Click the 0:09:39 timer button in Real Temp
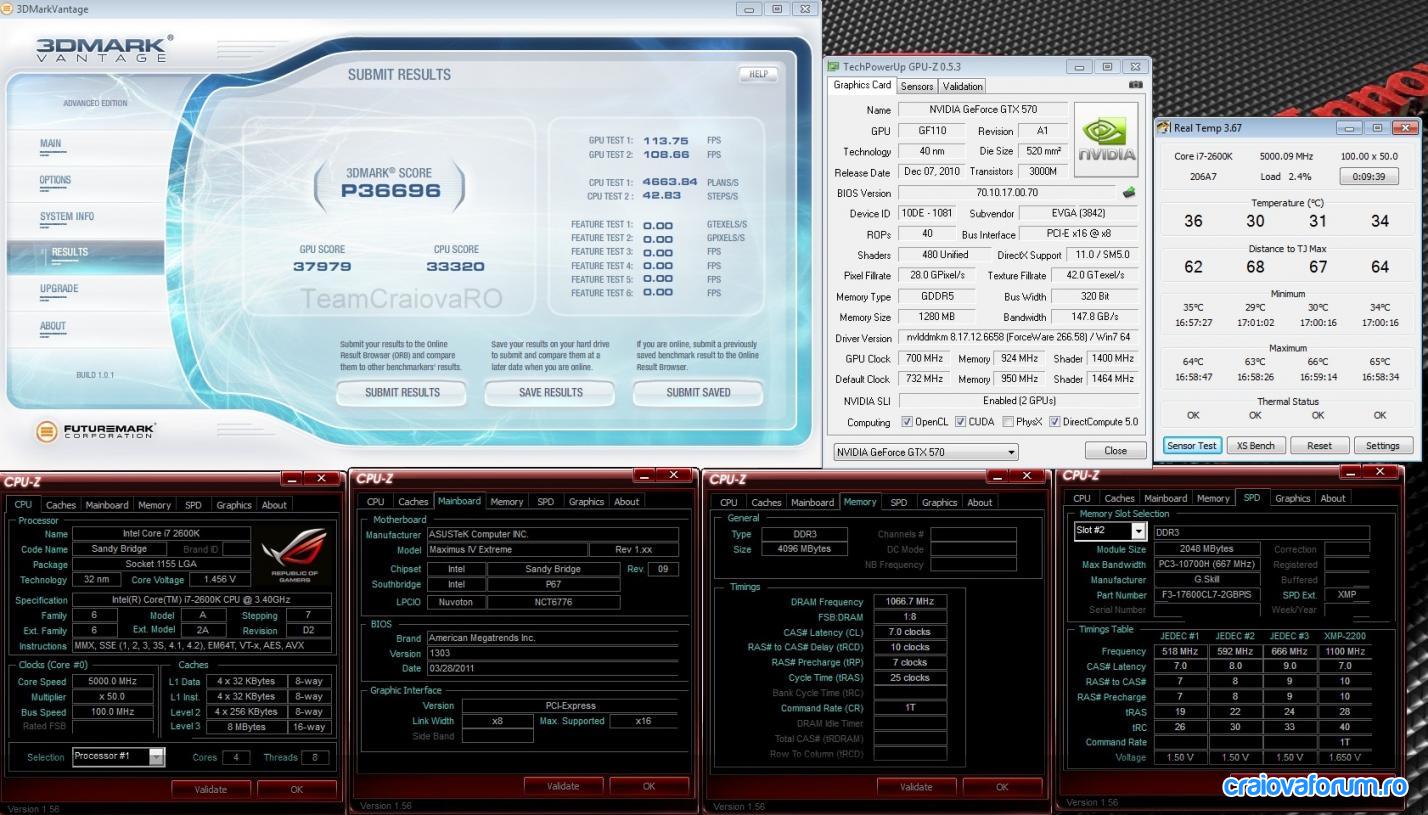The width and height of the screenshot is (1428, 815). pyautogui.click(x=1368, y=176)
